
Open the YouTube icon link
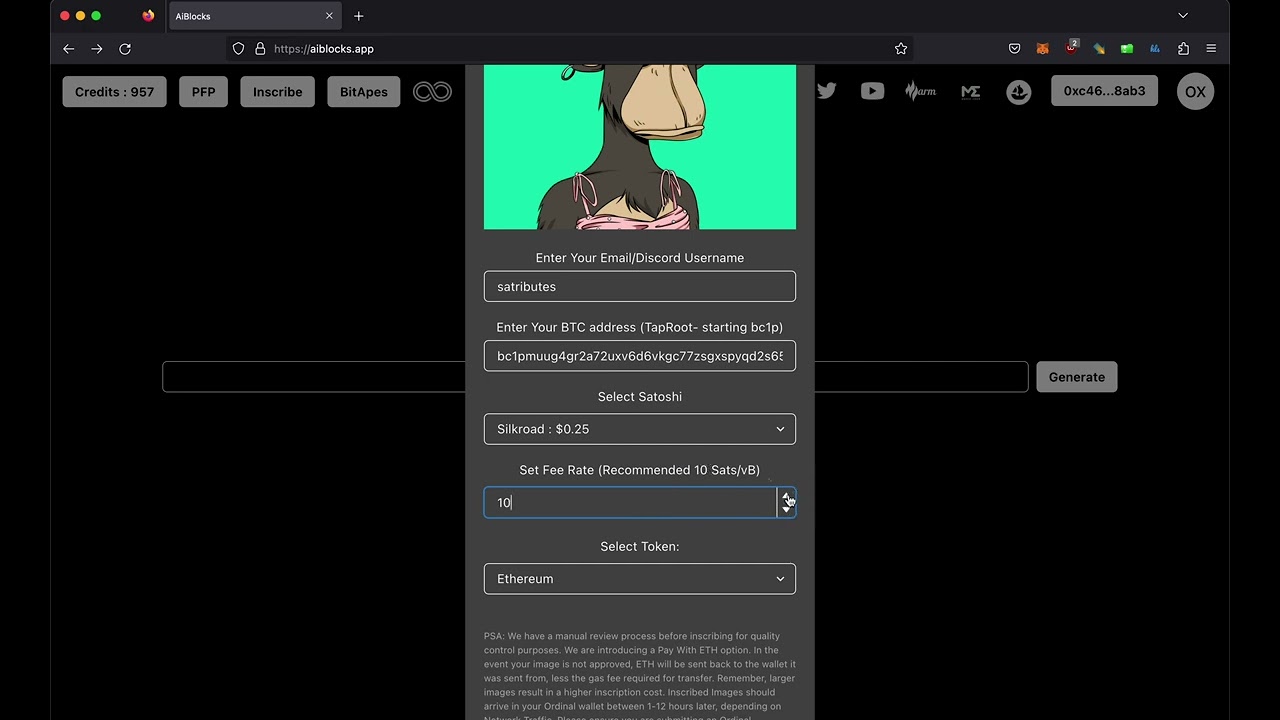pos(872,91)
